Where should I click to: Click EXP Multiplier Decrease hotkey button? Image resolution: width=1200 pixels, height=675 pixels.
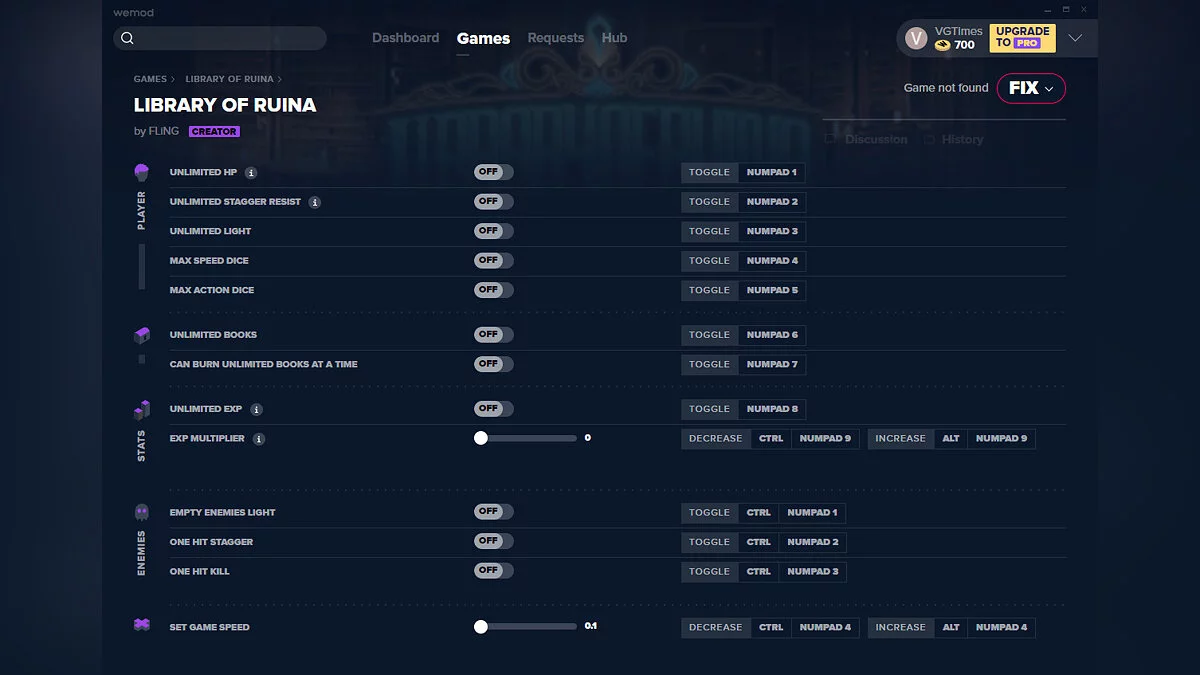[716, 439]
